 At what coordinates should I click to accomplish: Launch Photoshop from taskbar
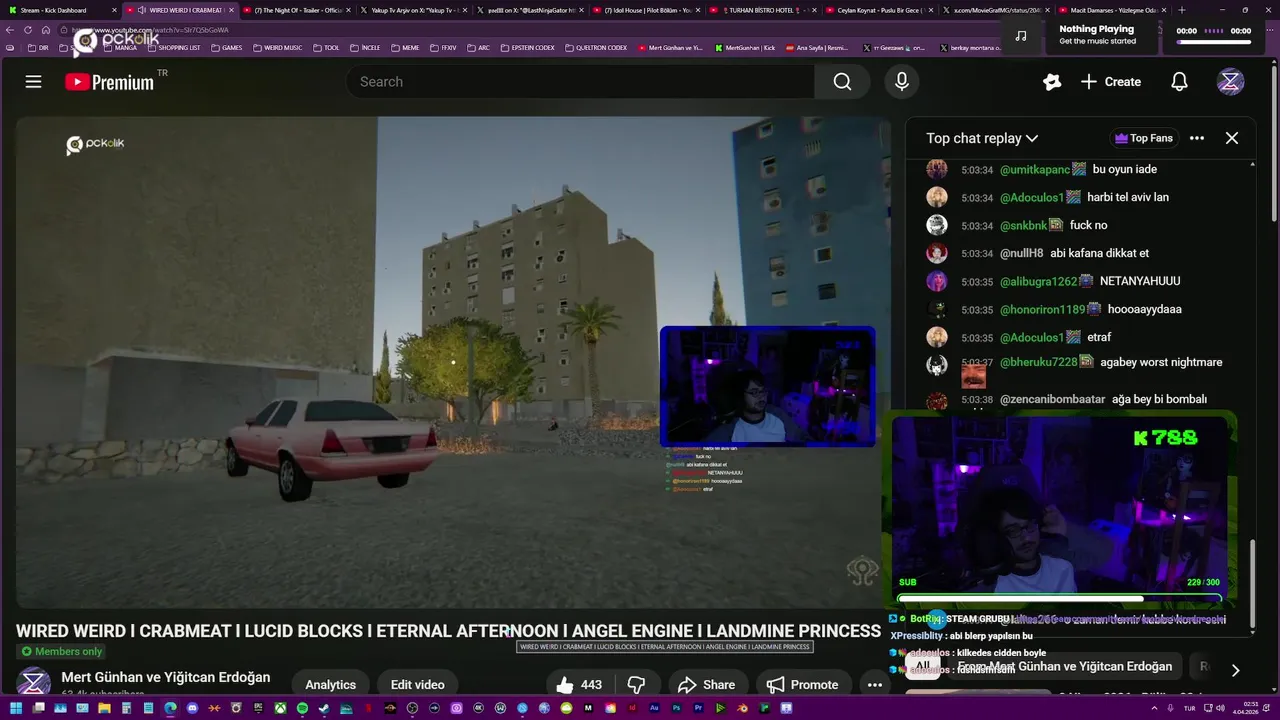tap(676, 708)
